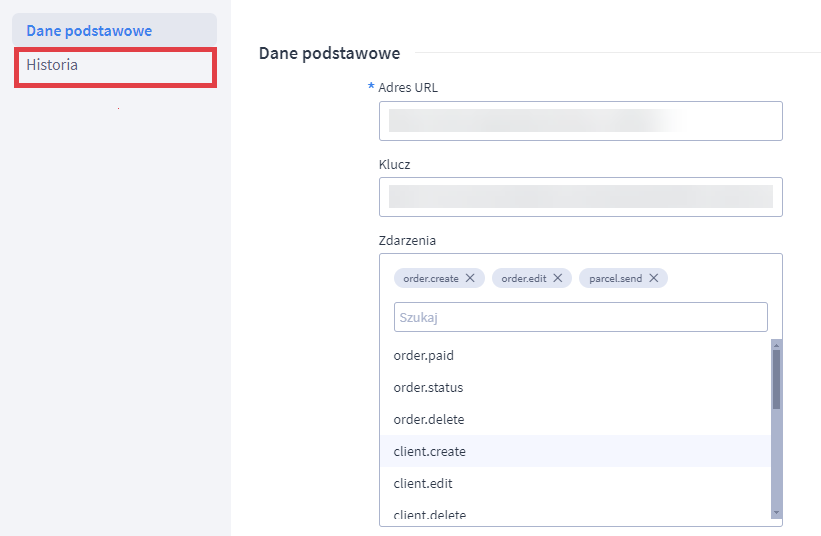
Task: Choose client.edit from the events list
Action: point(423,483)
